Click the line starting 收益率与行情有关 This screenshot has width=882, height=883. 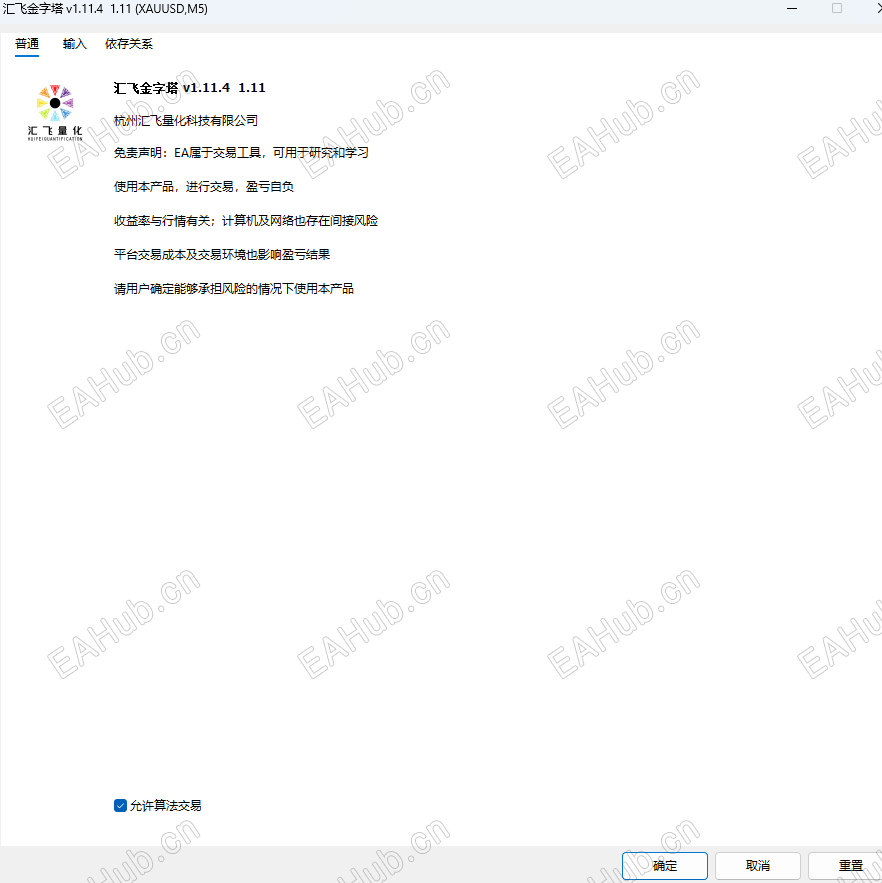246,221
